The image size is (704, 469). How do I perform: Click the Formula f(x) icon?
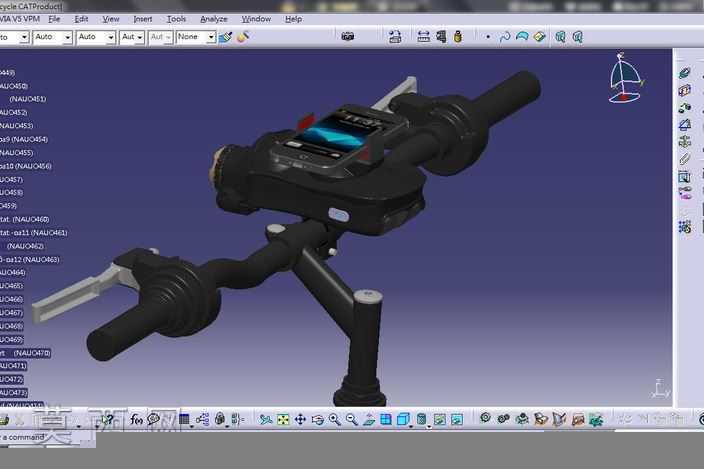pyautogui.click(x=136, y=420)
